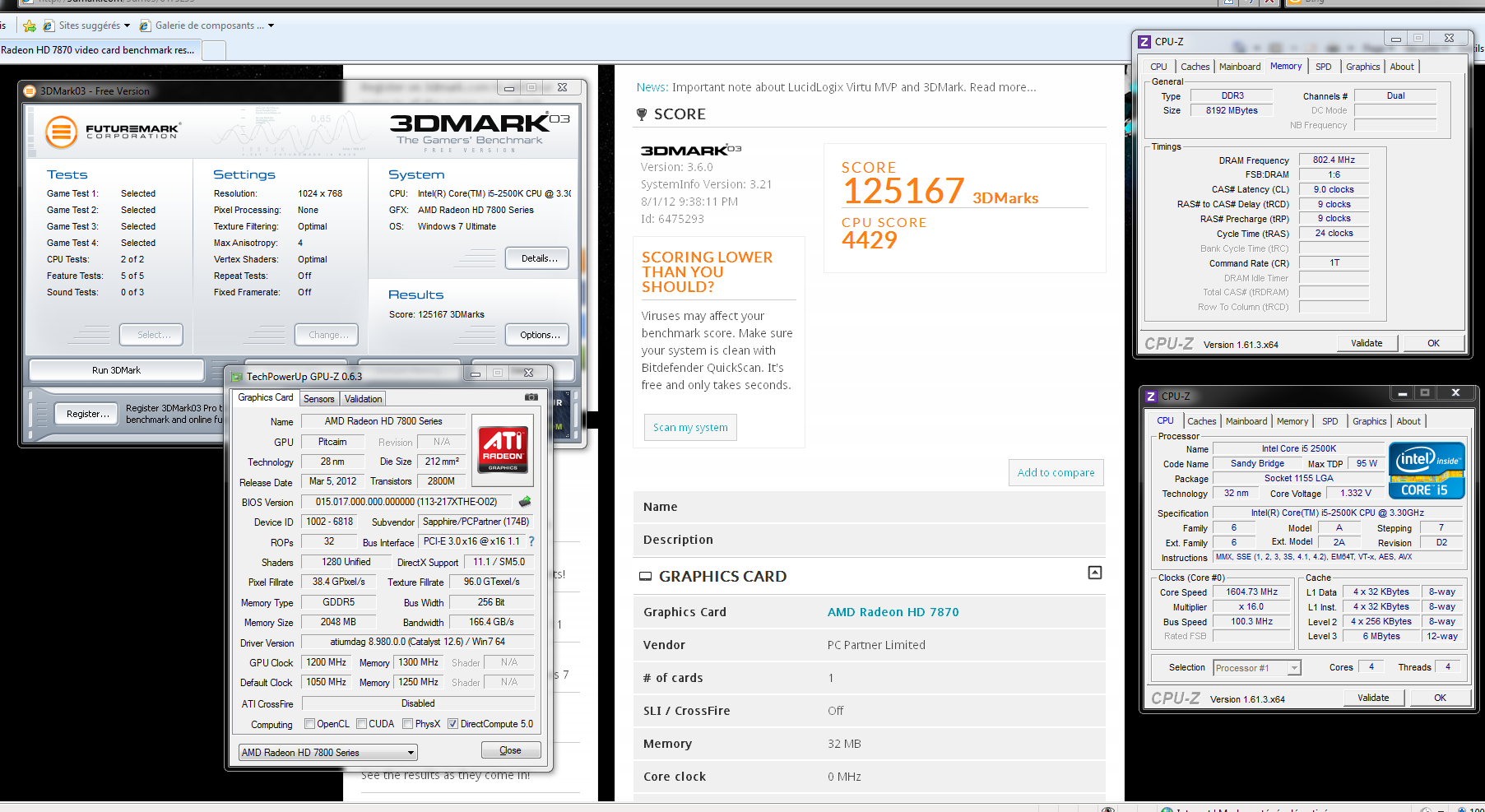
Task: Click the CPU-Z Specification field text
Action: point(1337,513)
